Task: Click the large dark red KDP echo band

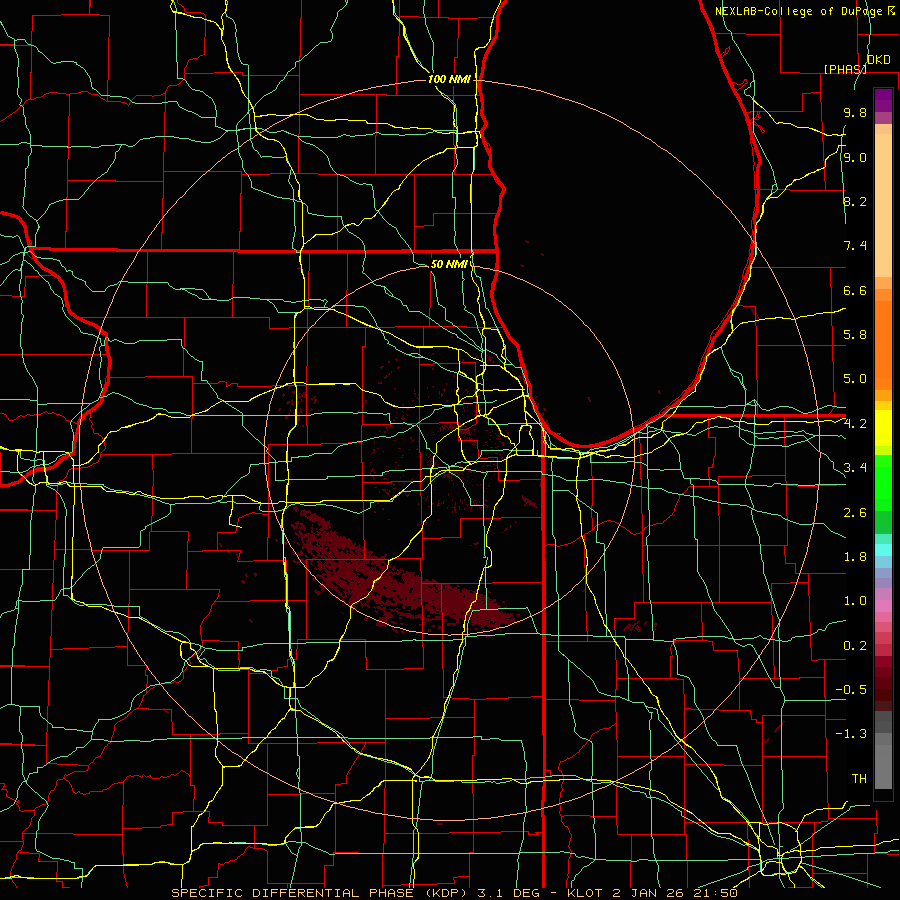Action: click(x=402, y=583)
